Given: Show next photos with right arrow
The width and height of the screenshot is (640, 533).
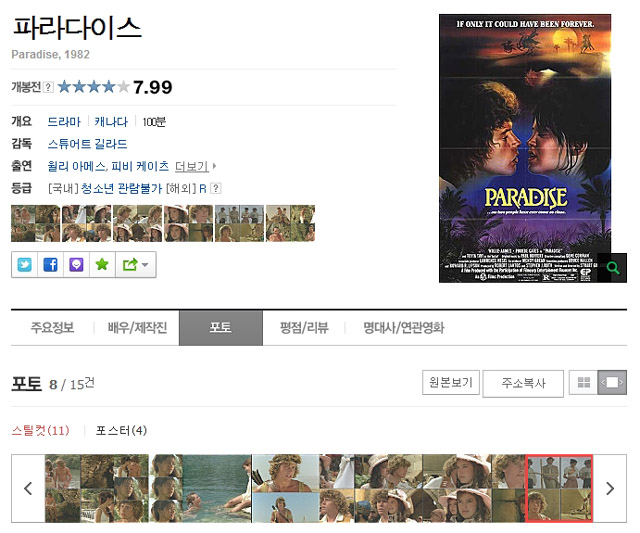Looking at the screenshot, I should pos(610,488).
